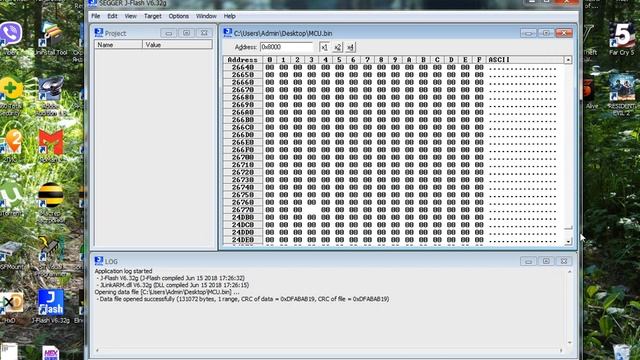Select the red M desktop icon
640x360 pixels.
pos(51,143)
